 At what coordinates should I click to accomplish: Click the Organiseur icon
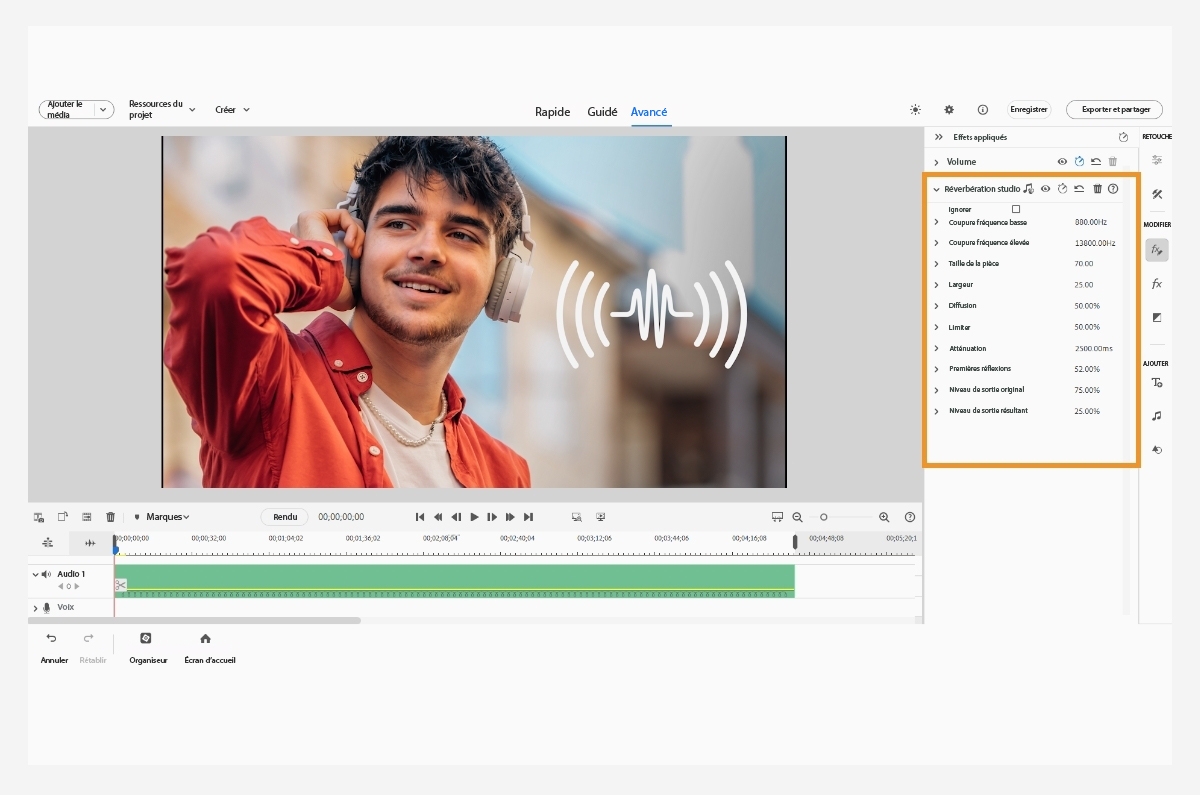[145, 638]
